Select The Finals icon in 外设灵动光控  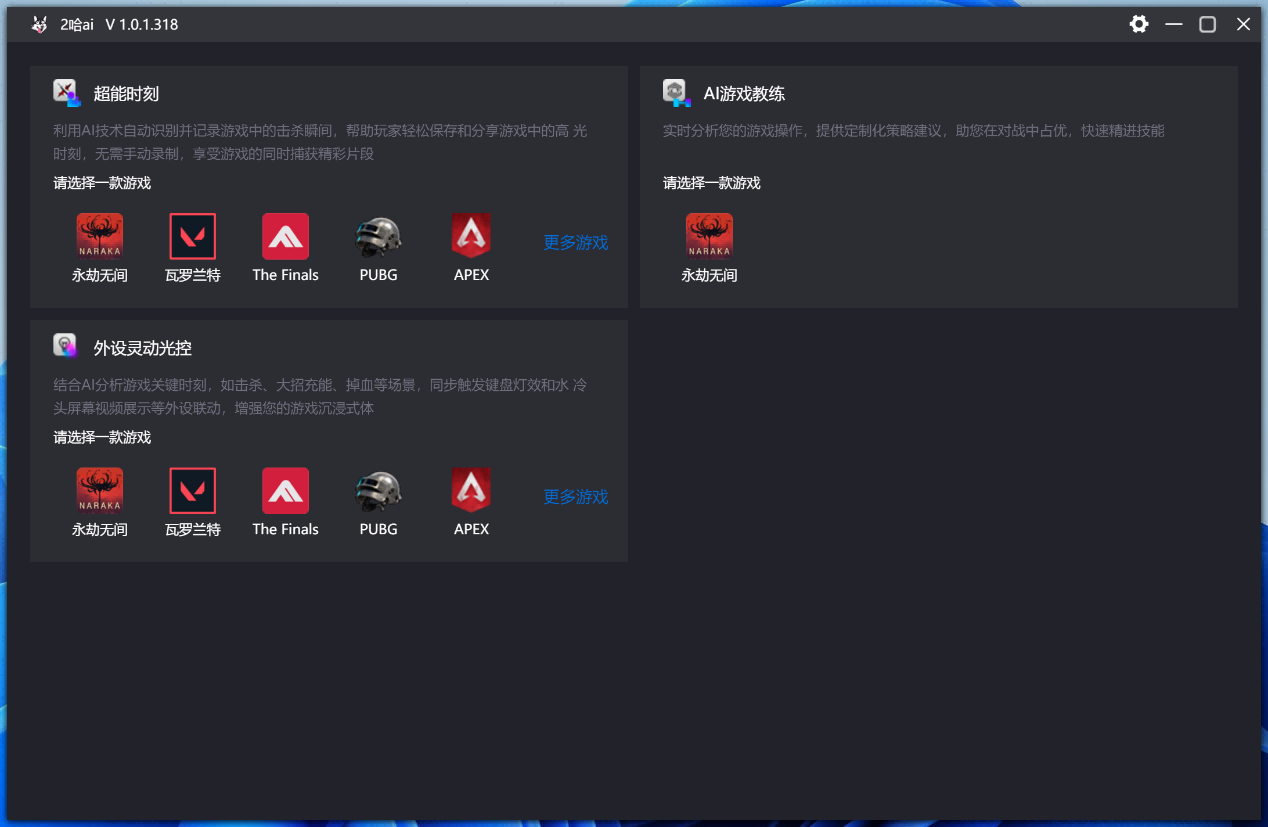[x=285, y=491]
